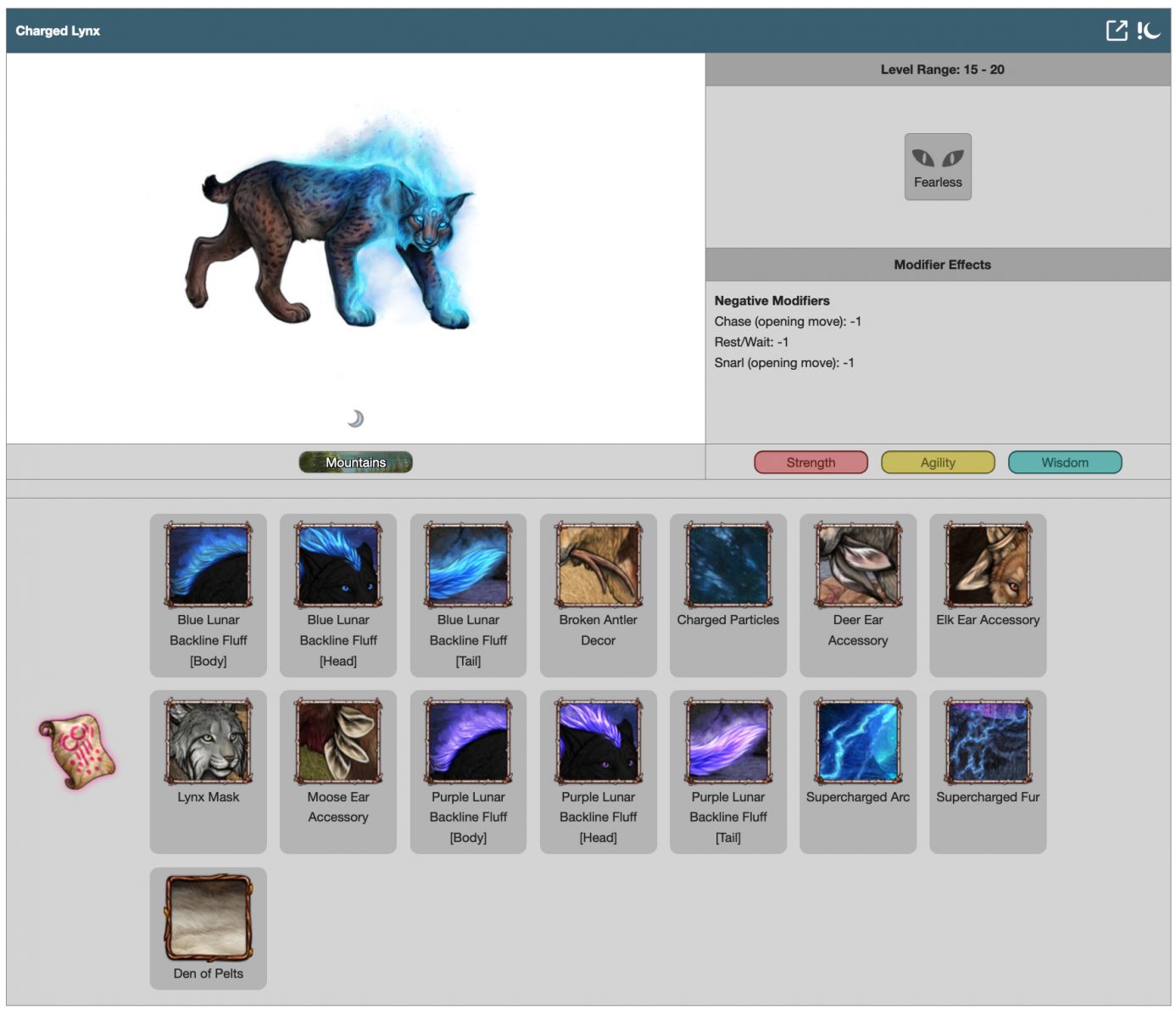Open the Blue Lunar Backline Fluff [Body] item
1176x1016 pixels.
pyautogui.click(x=209, y=566)
